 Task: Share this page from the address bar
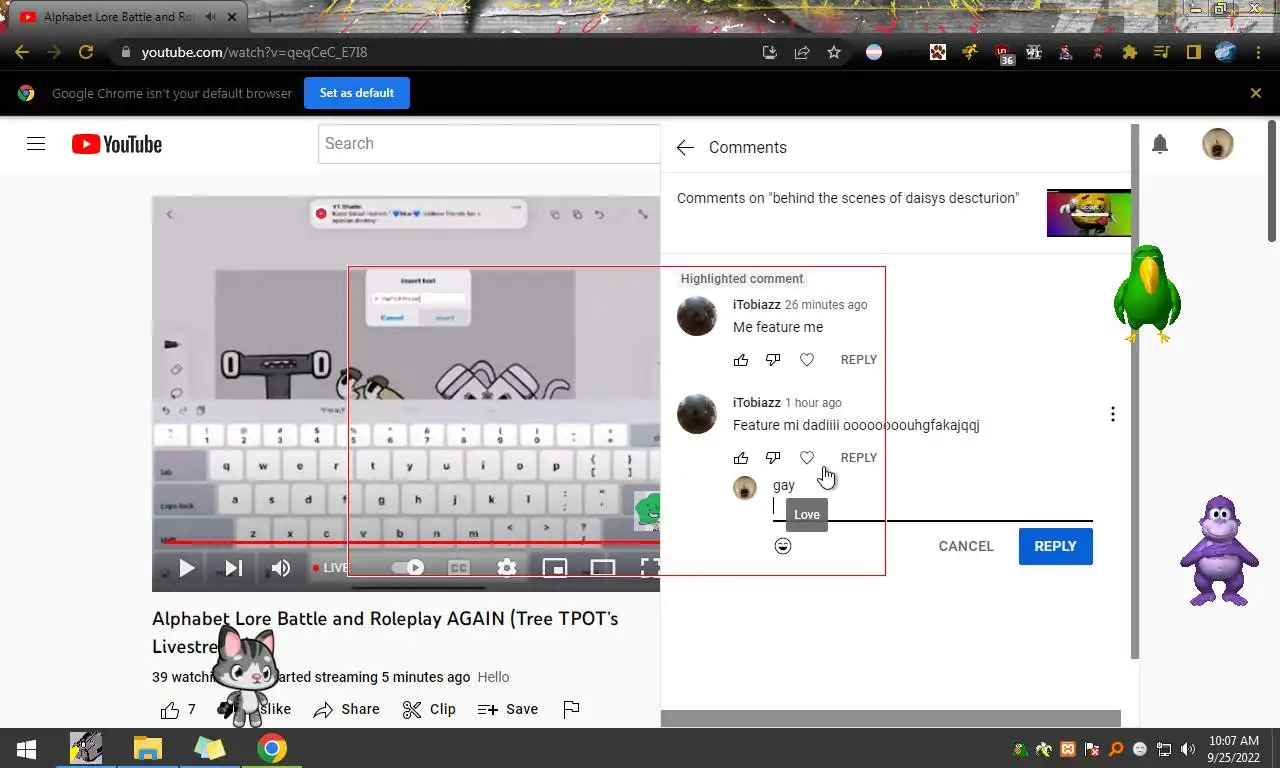[x=801, y=52]
